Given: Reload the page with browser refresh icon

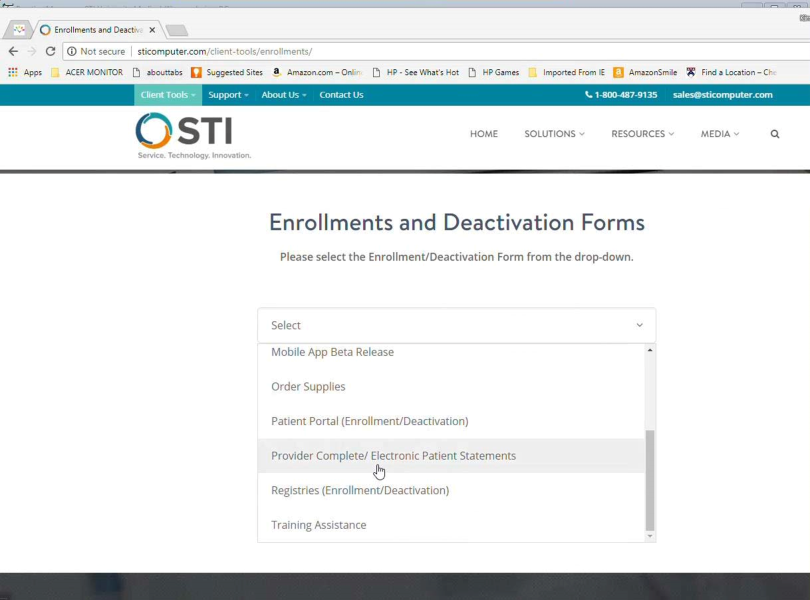Looking at the screenshot, I should click(x=50, y=51).
